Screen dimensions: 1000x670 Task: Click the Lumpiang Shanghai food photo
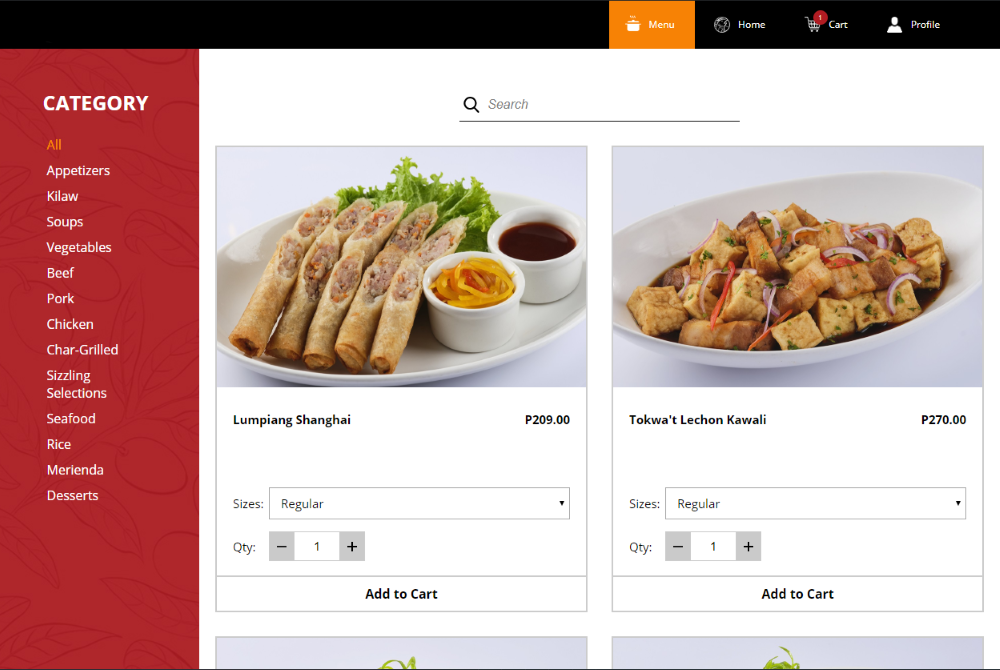(401, 267)
